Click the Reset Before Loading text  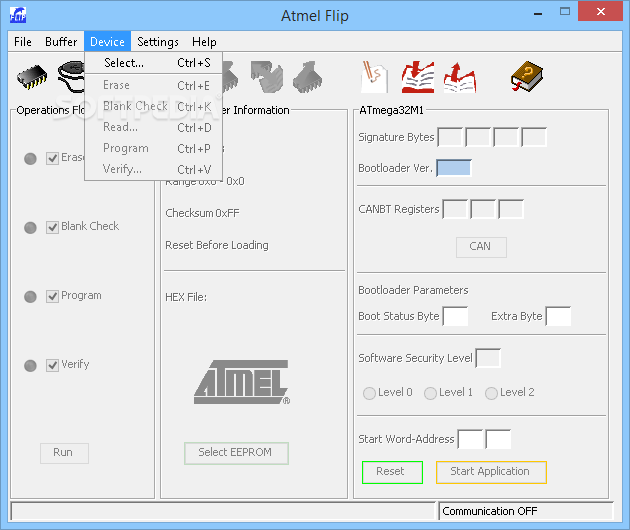(x=217, y=245)
